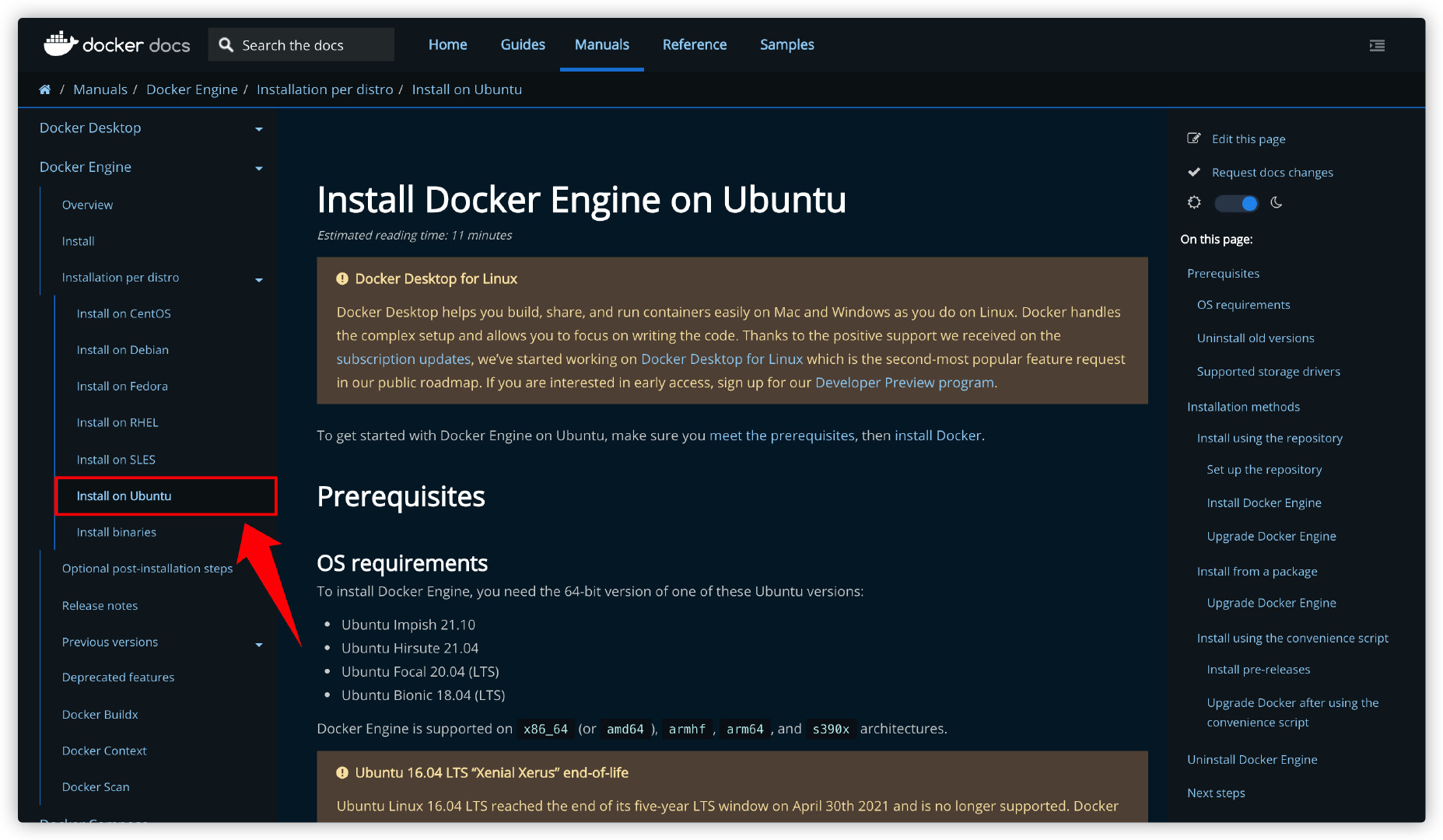Image resolution: width=1443 pixels, height=840 pixels.
Task: Expand the Previous versions arrow
Action: [x=259, y=644]
